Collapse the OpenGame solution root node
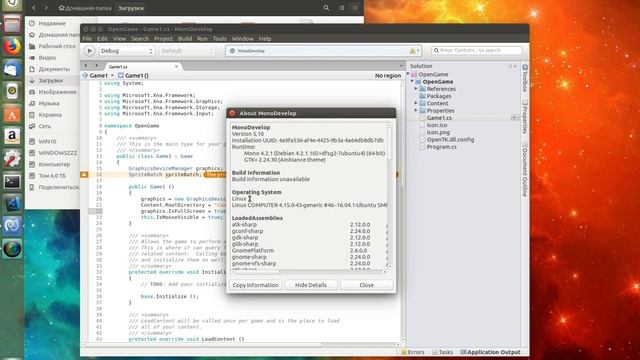Screen dimensions: 640x360 click(x=408, y=74)
